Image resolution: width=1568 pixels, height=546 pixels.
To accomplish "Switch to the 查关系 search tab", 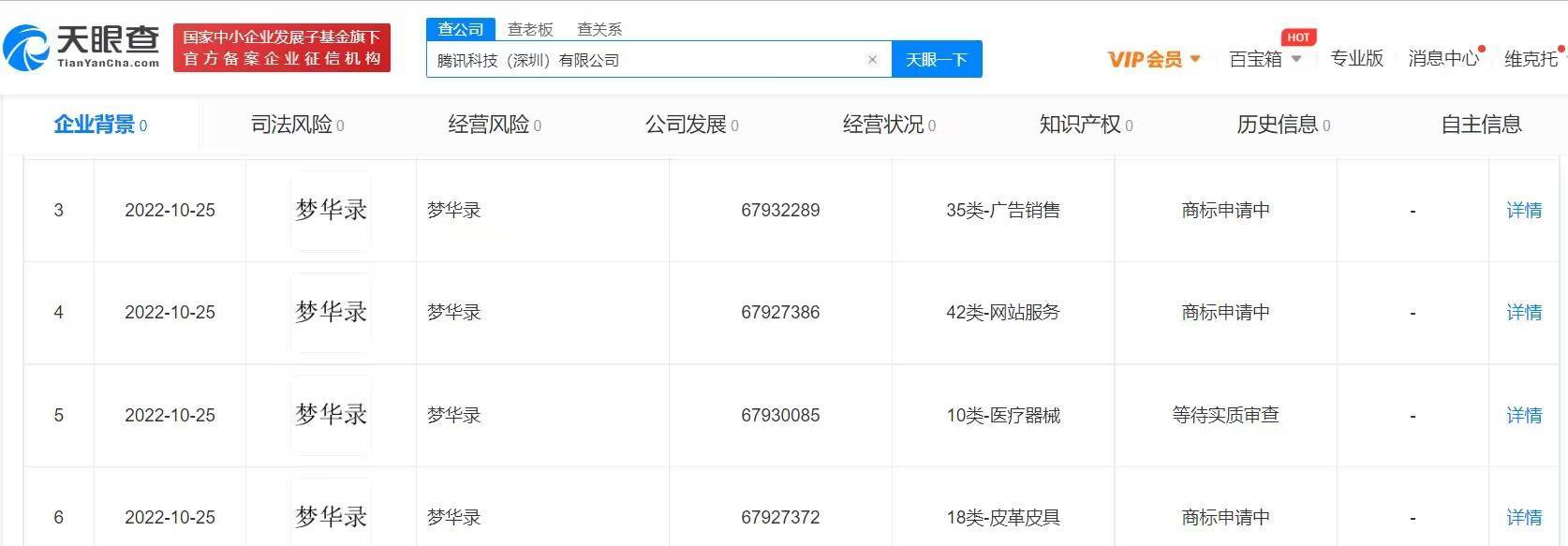I will coord(599,29).
